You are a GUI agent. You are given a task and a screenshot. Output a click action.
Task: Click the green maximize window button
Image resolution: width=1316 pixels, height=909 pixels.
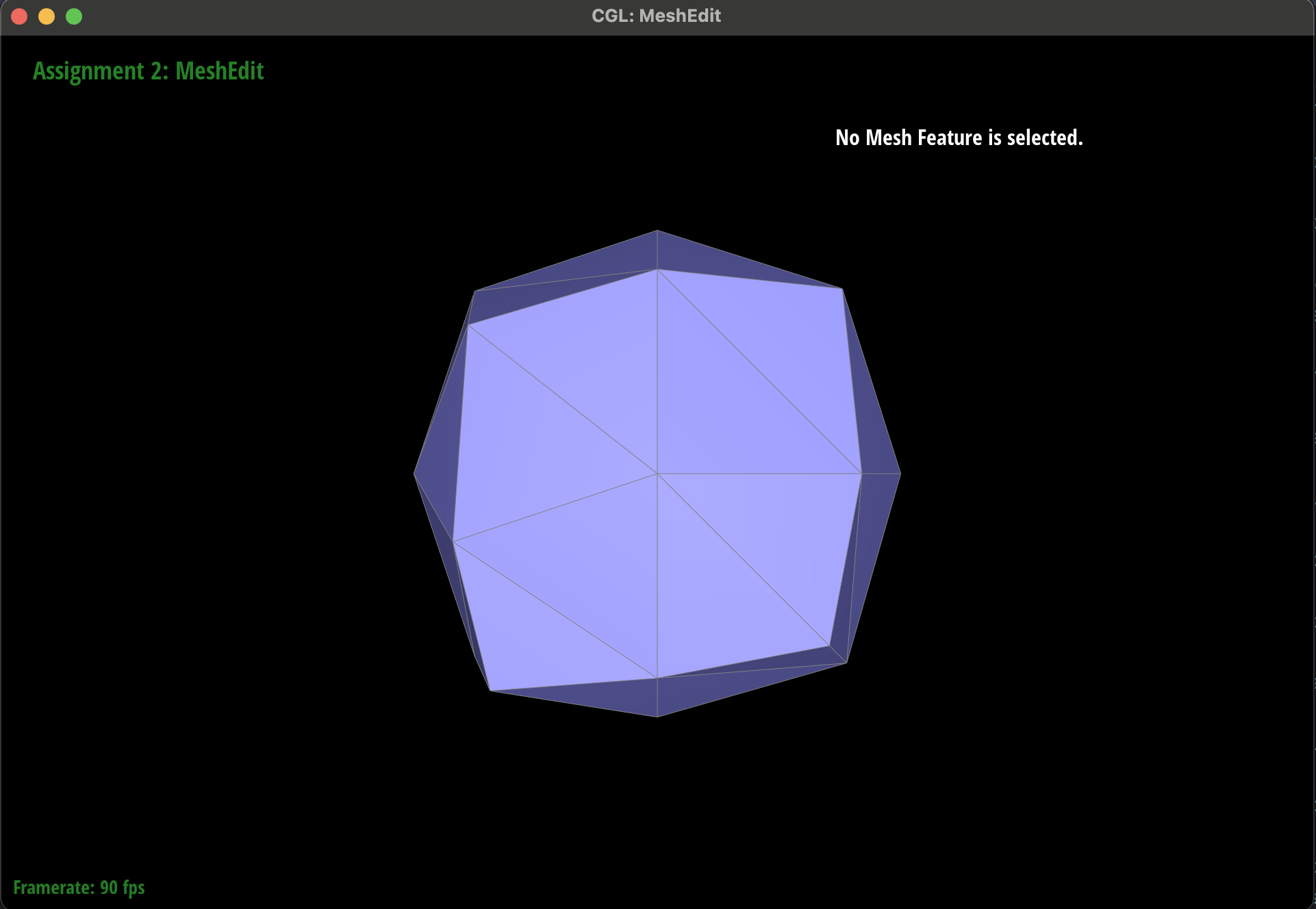pos(74,16)
